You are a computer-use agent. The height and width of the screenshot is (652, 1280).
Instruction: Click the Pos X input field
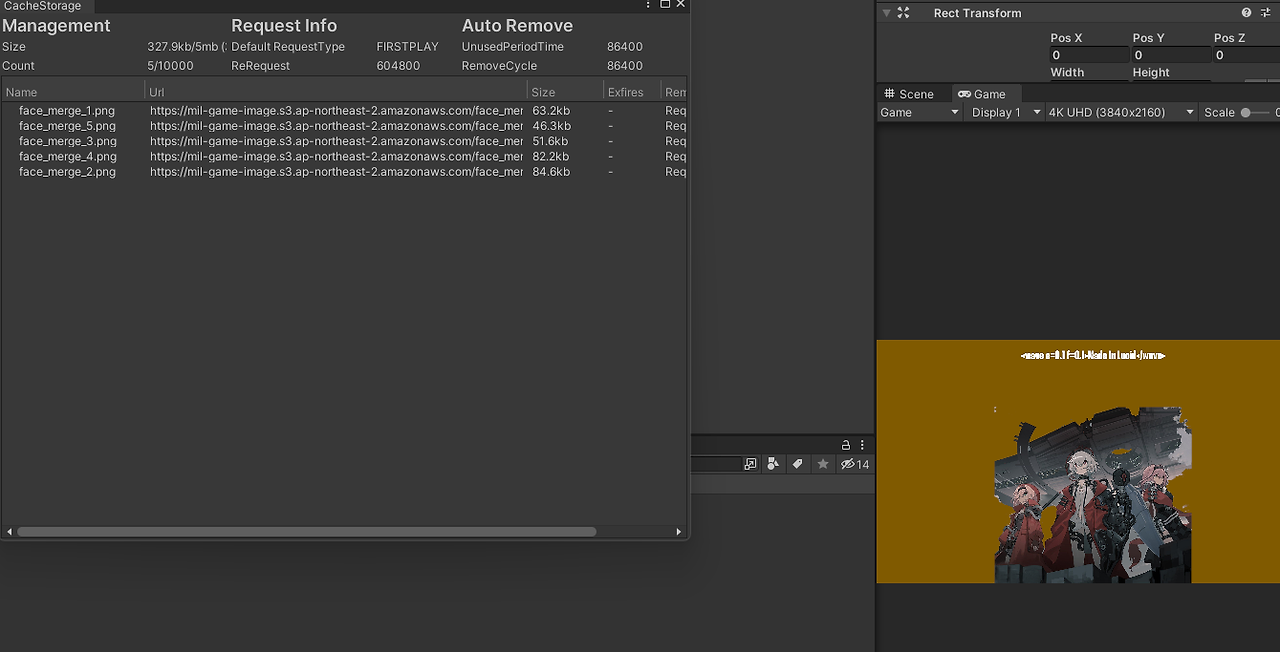click(1088, 55)
